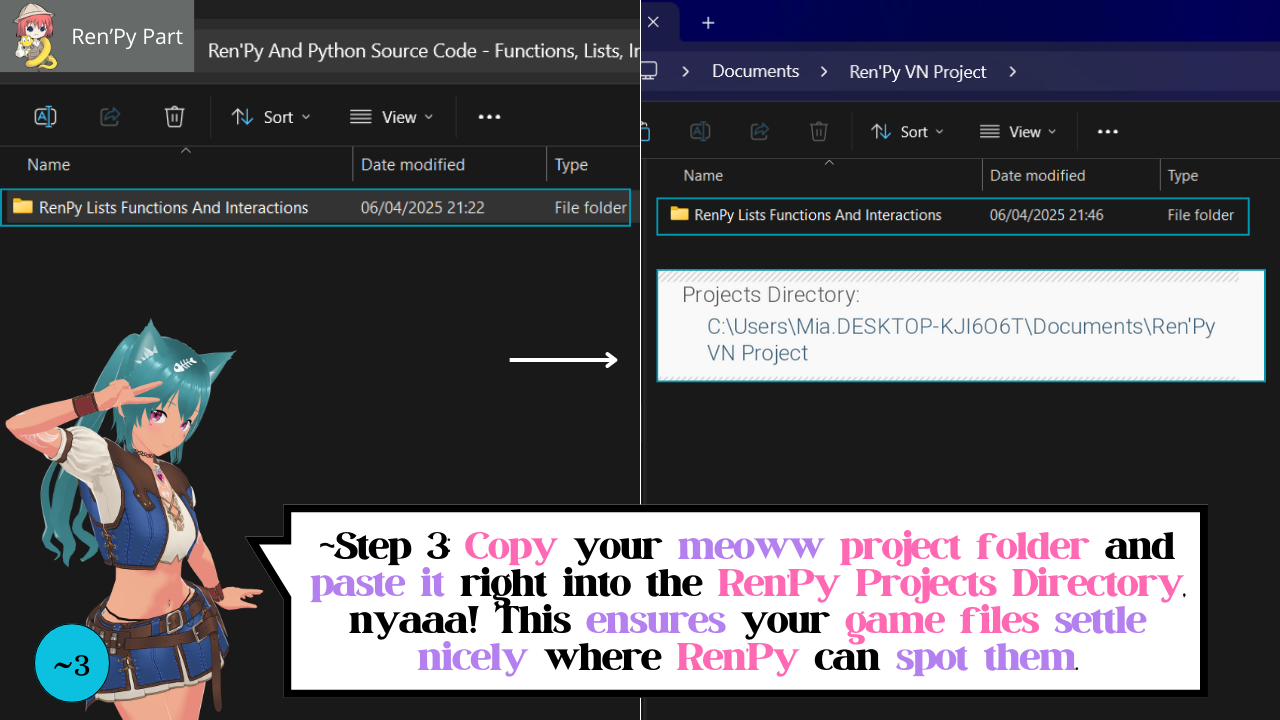Click the Type column header in the Ren'Py VN Project window

pos(1183,176)
